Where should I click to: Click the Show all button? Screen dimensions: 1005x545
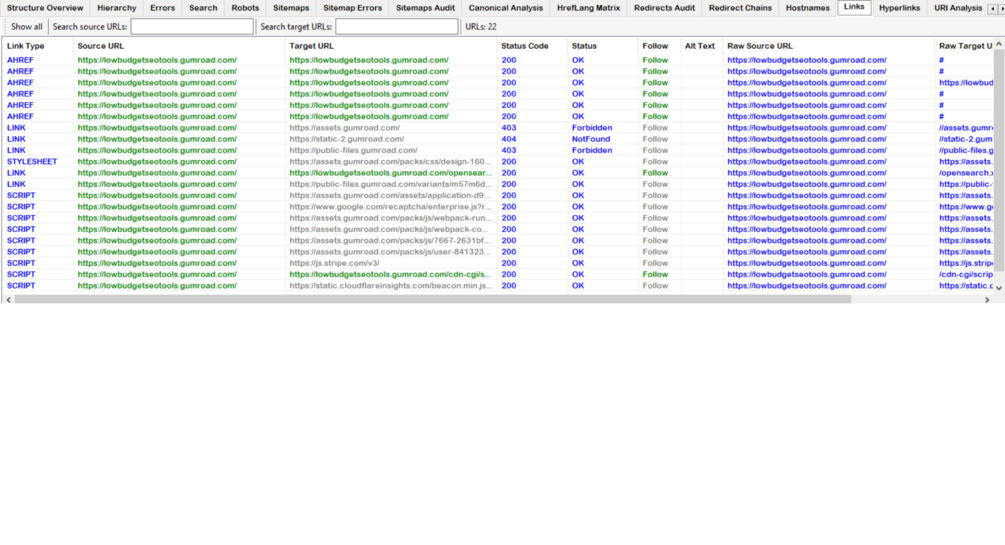pyautogui.click(x=26, y=27)
